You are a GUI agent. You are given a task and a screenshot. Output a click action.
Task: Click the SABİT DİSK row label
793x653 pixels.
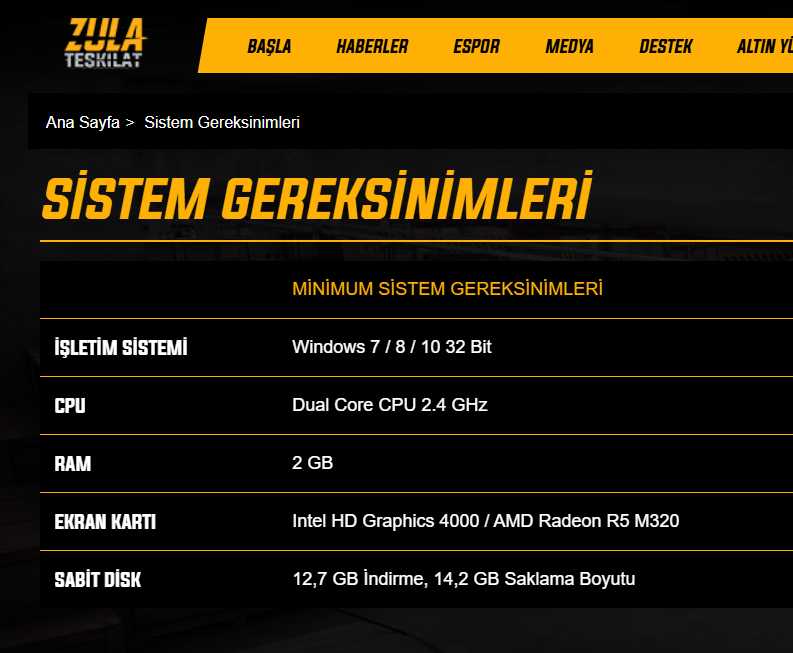coord(98,580)
